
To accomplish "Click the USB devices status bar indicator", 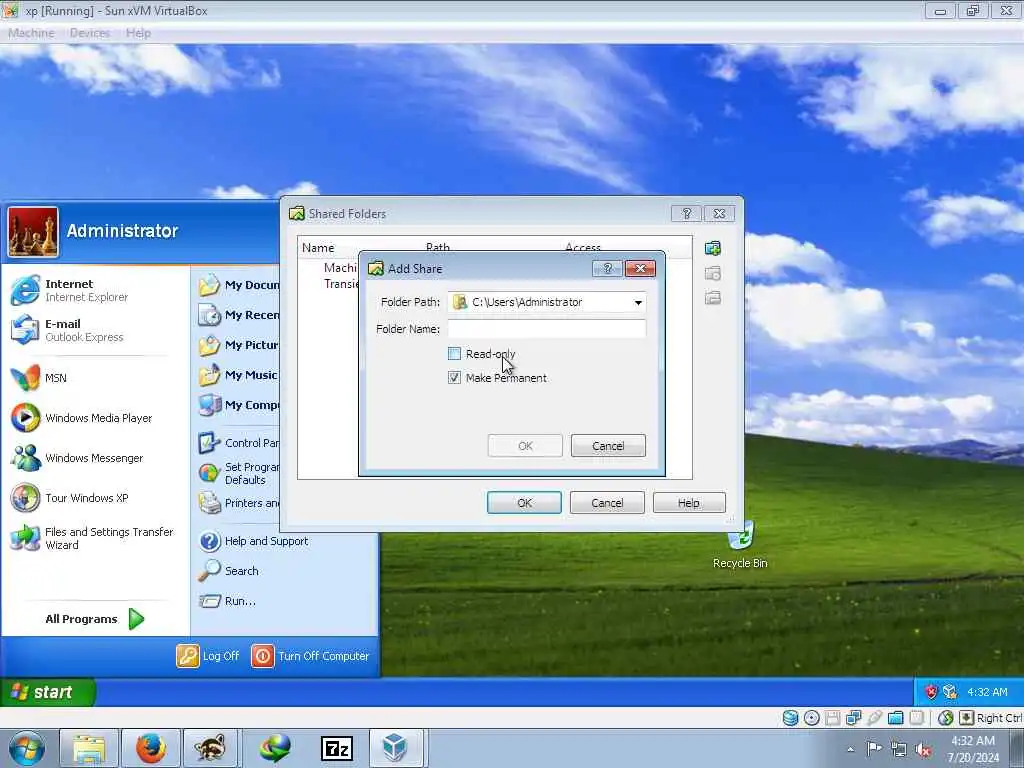I will coord(874,718).
